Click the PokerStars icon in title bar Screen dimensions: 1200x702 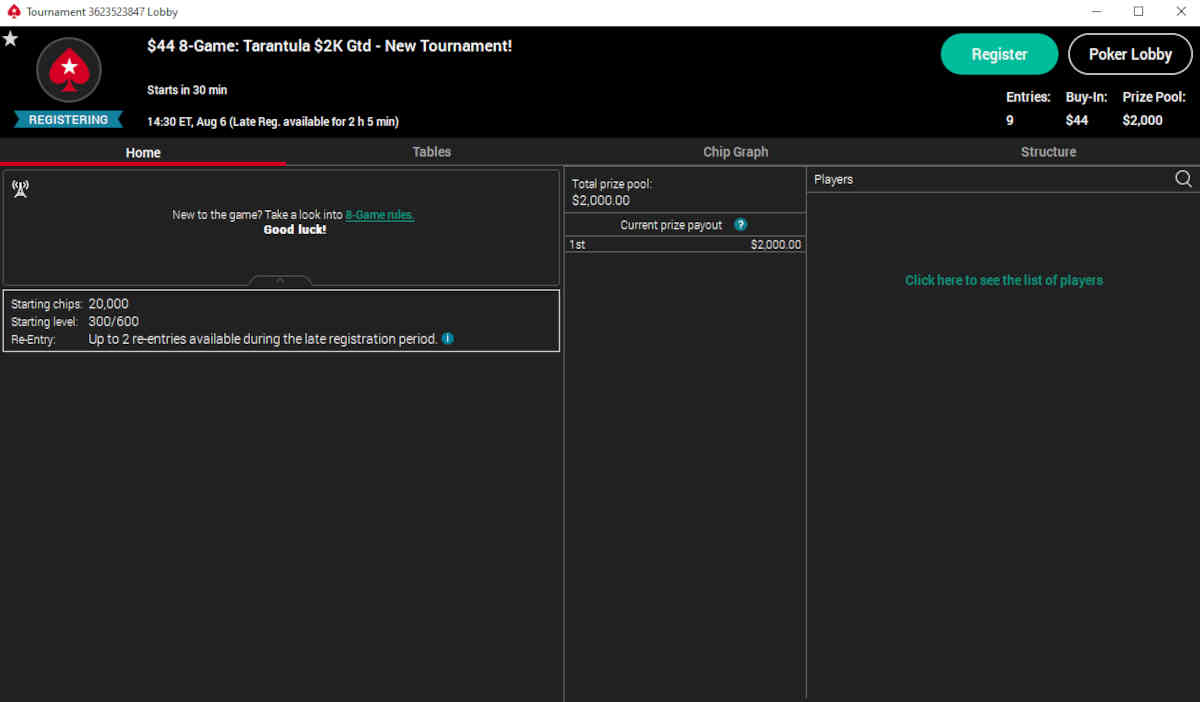coord(13,12)
